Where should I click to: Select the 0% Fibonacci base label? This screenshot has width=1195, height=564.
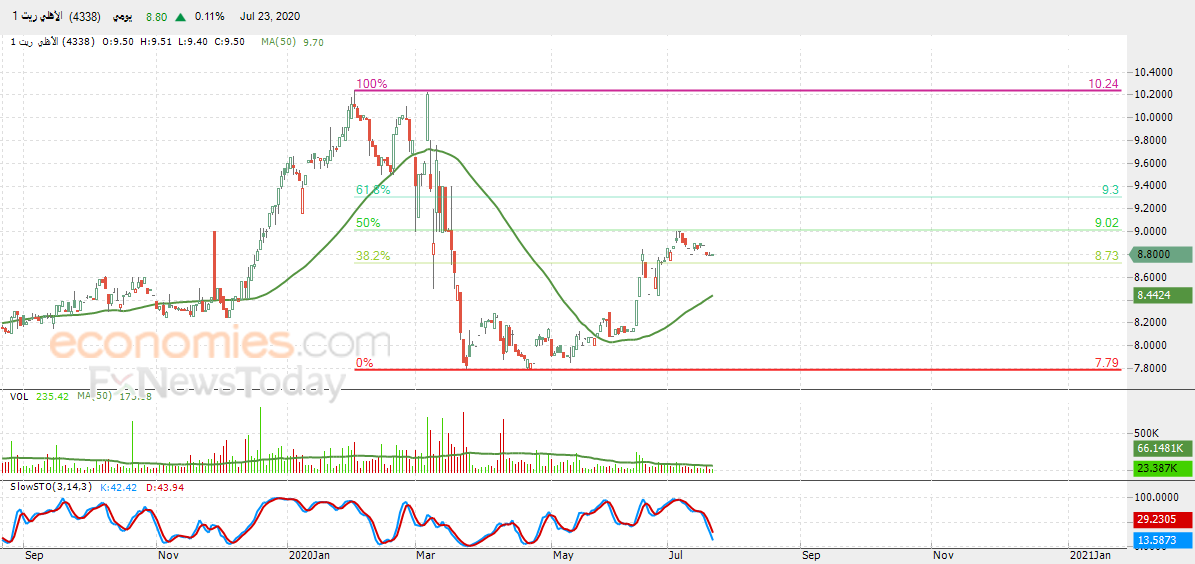pyautogui.click(x=364, y=364)
